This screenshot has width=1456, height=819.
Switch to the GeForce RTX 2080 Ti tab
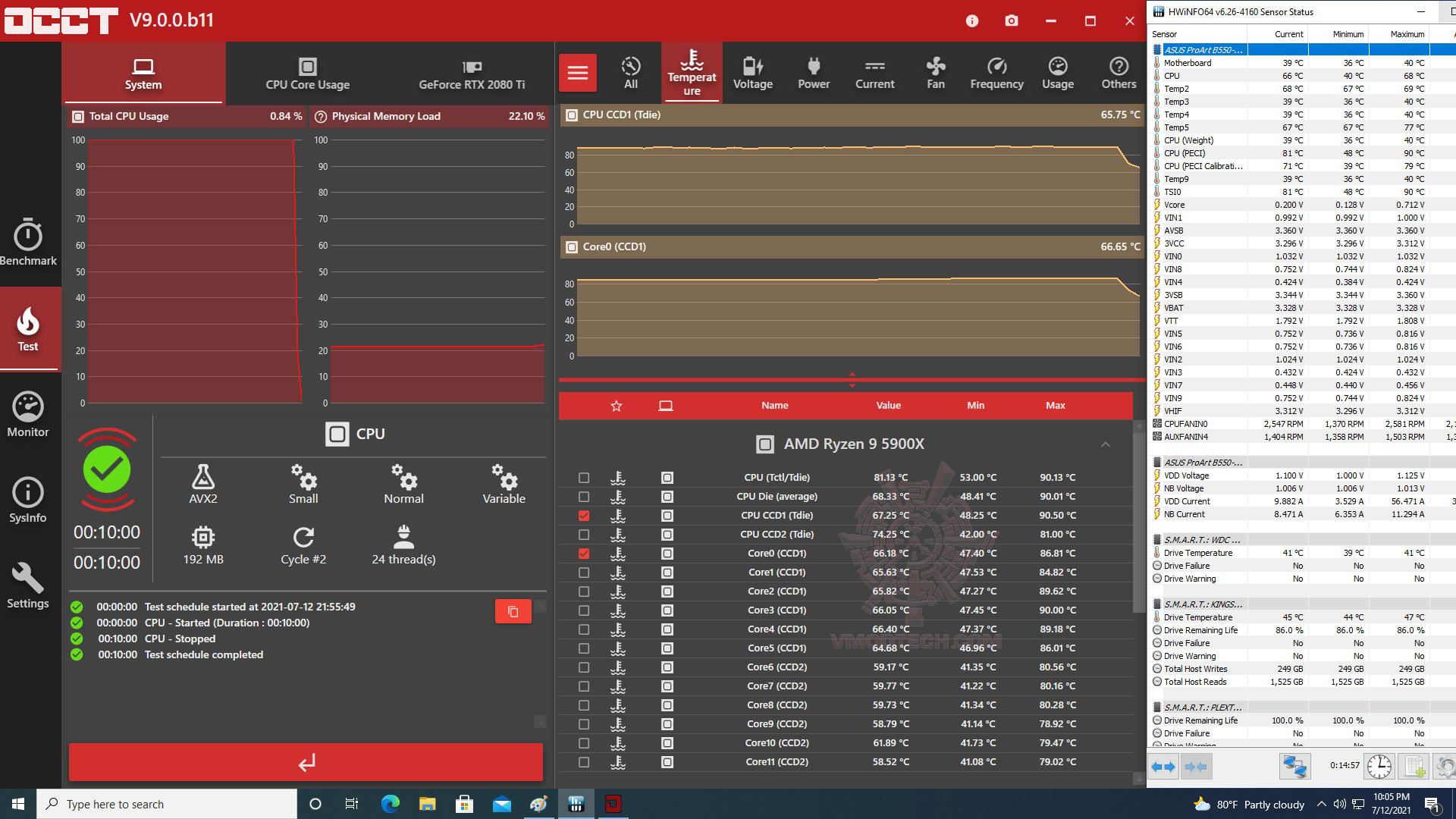click(x=471, y=74)
